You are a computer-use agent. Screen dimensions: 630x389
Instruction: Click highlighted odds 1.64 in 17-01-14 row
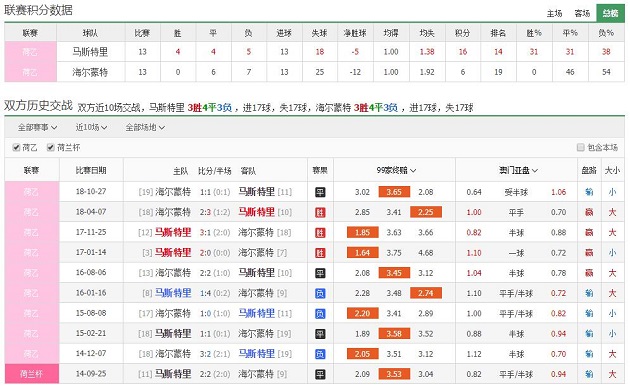click(x=362, y=253)
